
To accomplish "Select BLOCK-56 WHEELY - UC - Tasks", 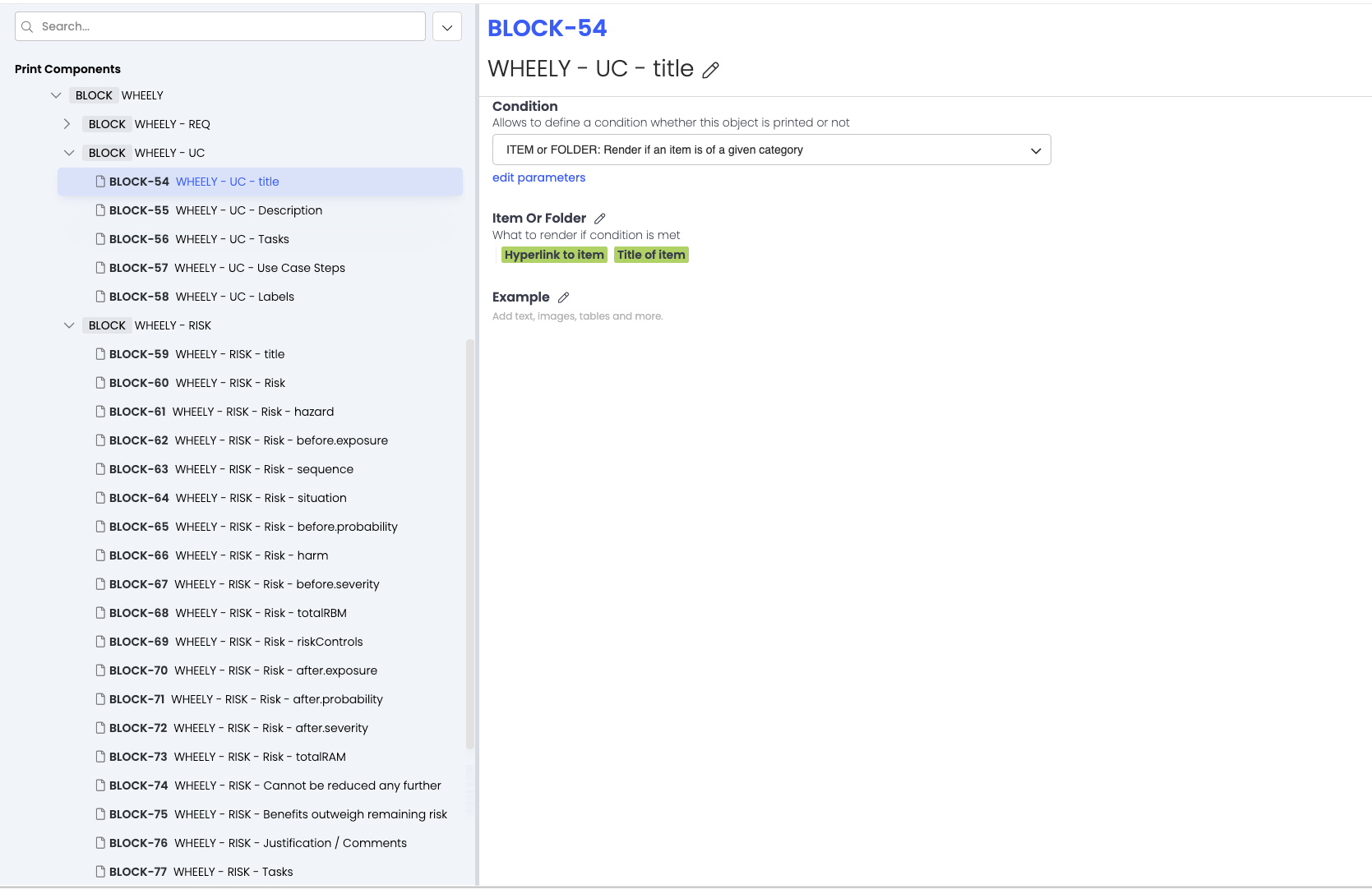I will pos(261,239).
